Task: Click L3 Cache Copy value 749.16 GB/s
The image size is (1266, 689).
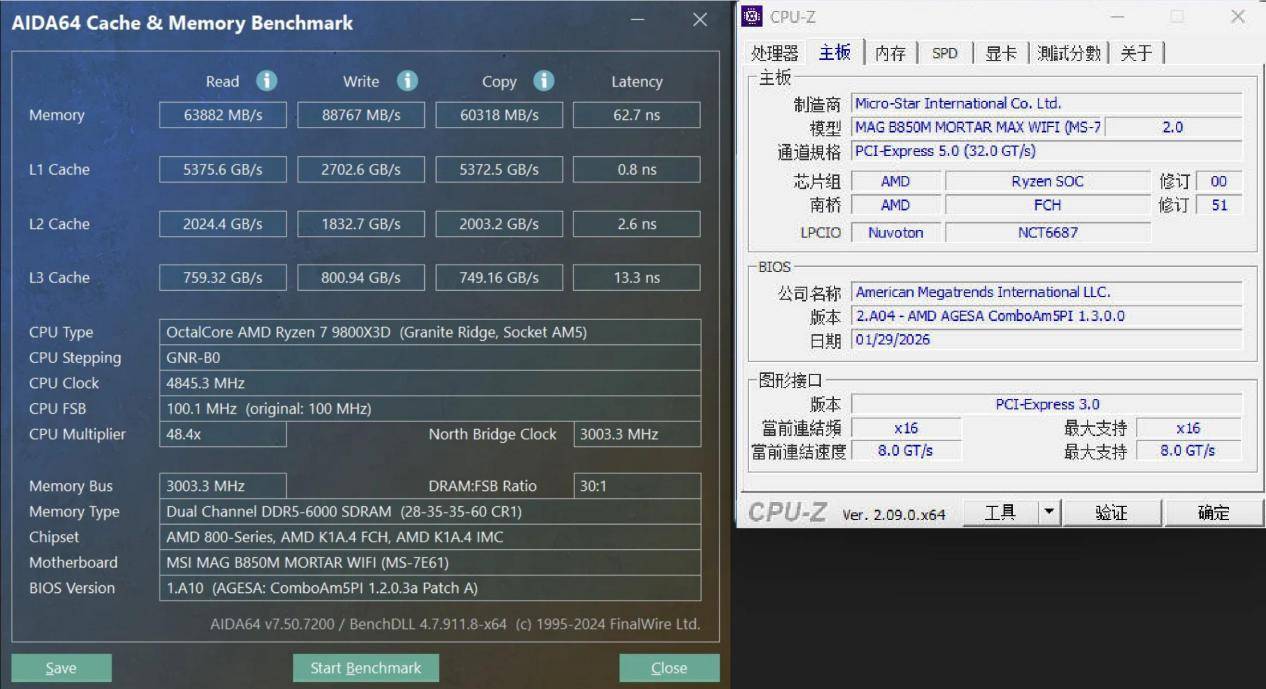Action: point(499,278)
